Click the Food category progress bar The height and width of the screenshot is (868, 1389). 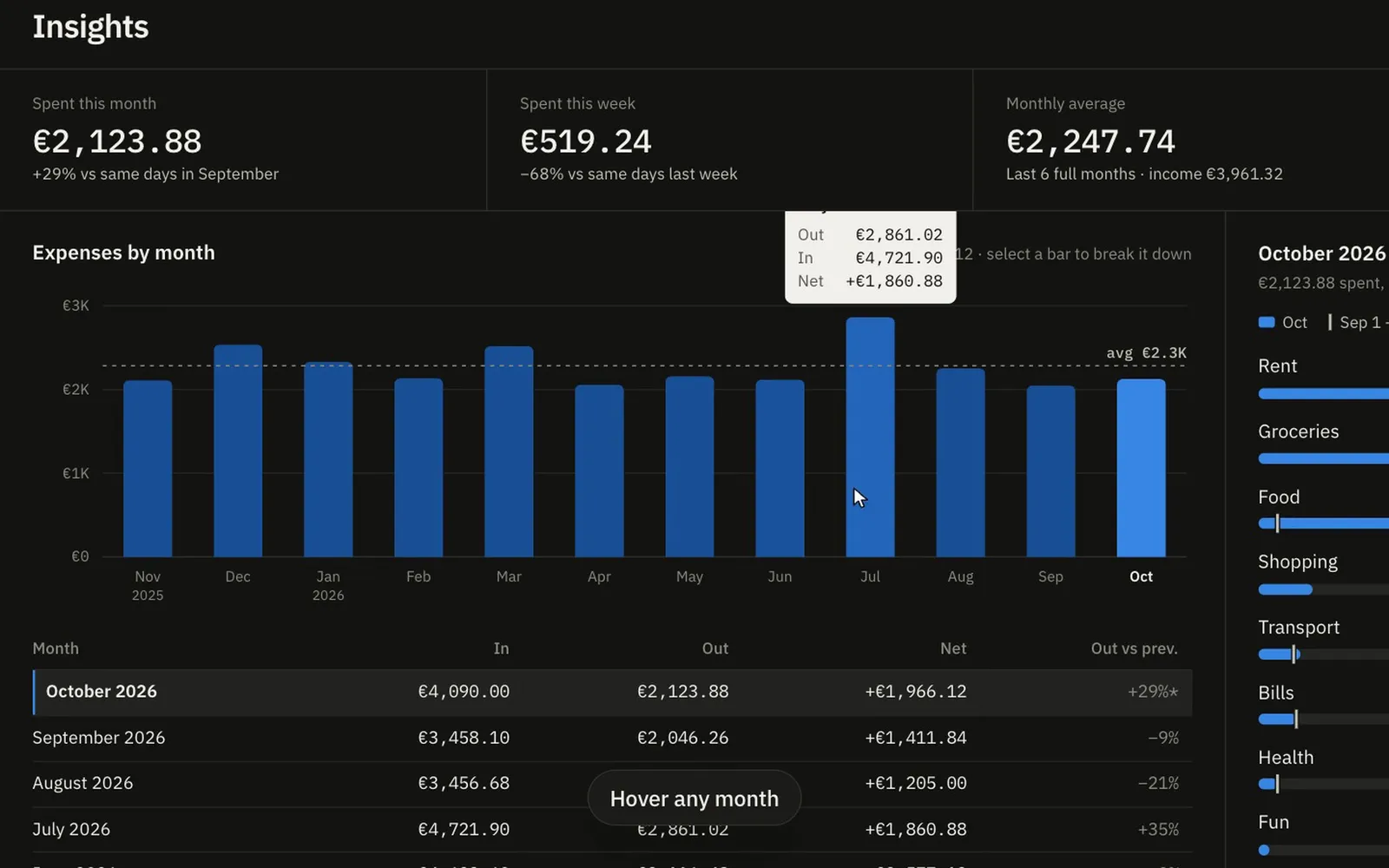[1323, 523]
